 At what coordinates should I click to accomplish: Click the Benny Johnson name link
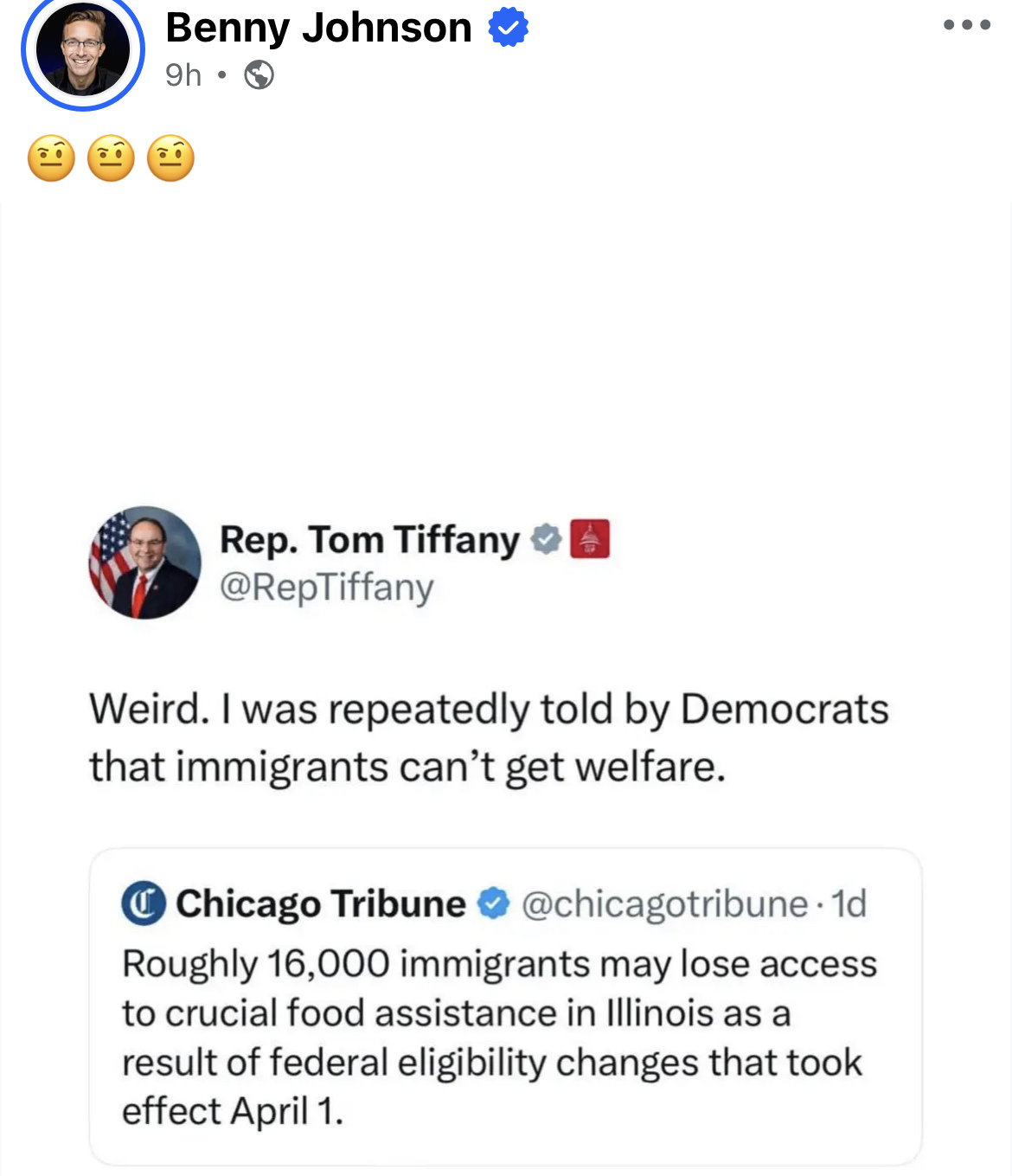[318, 28]
